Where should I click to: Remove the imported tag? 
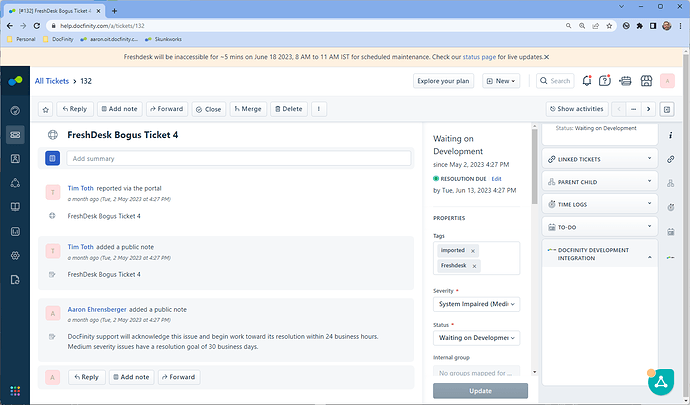point(473,251)
